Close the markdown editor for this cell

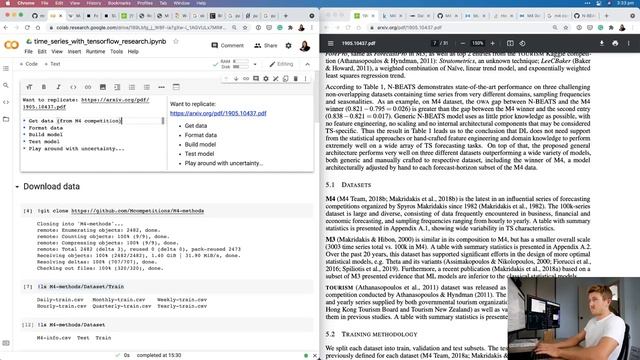pyautogui.click(x=276, y=78)
